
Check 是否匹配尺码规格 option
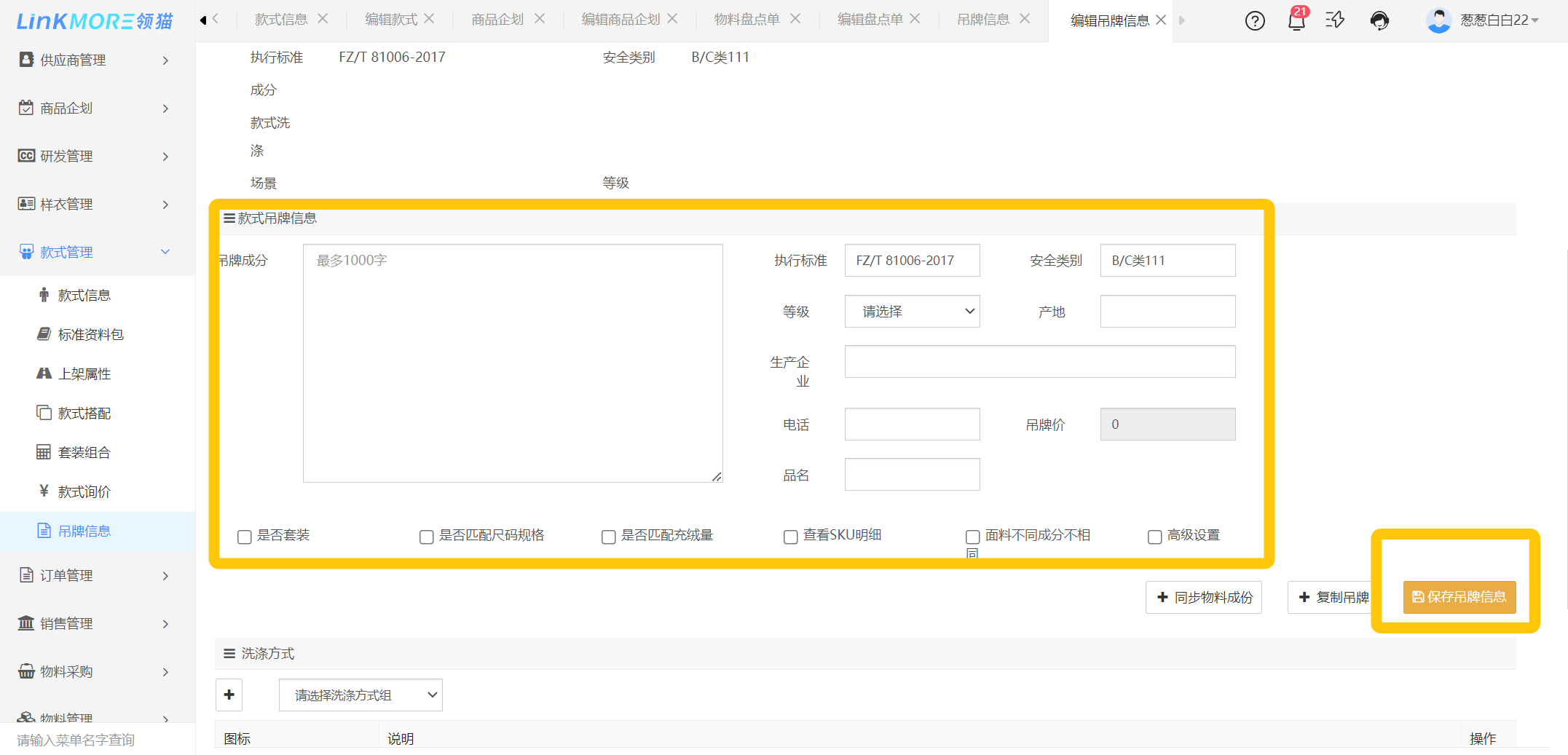click(427, 537)
